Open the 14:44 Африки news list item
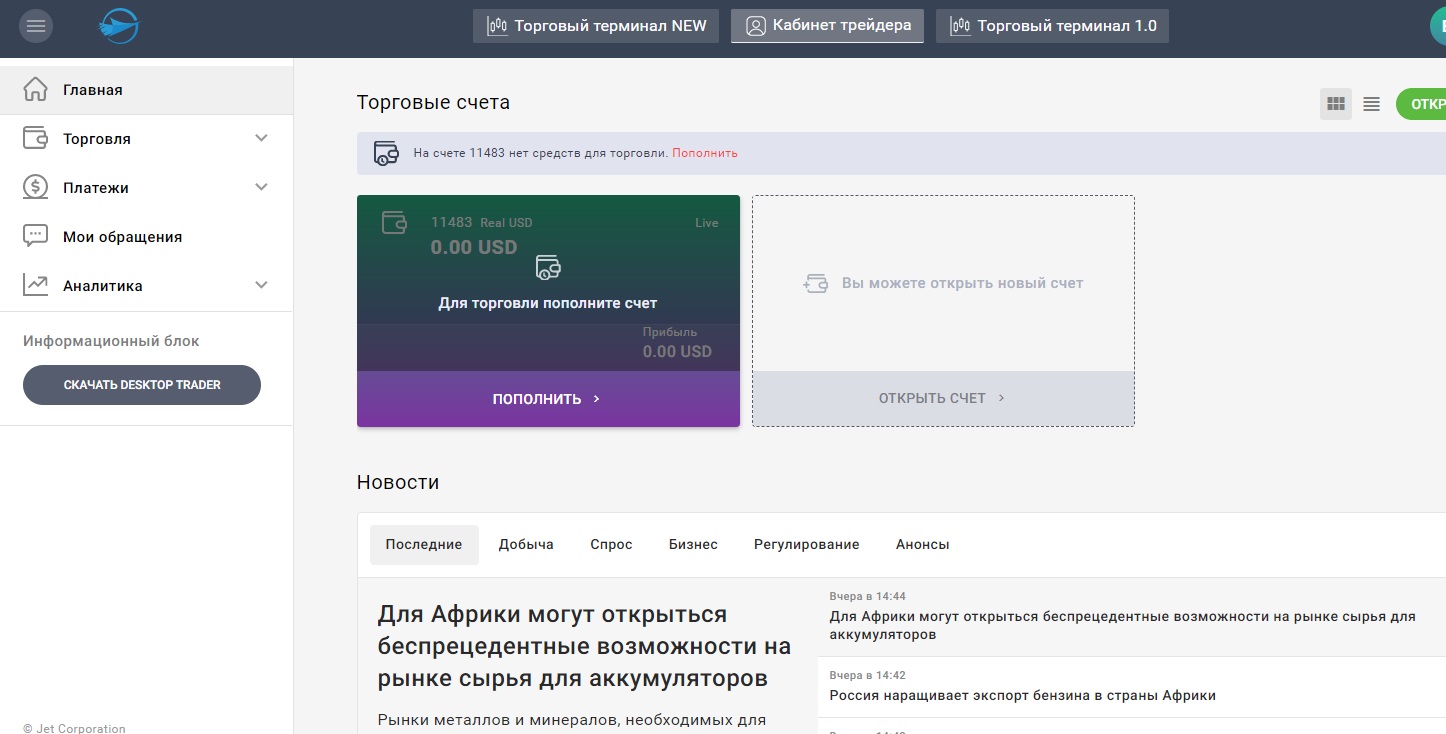The height and width of the screenshot is (734, 1446). pyautogui.click(x=1132, y=617)
